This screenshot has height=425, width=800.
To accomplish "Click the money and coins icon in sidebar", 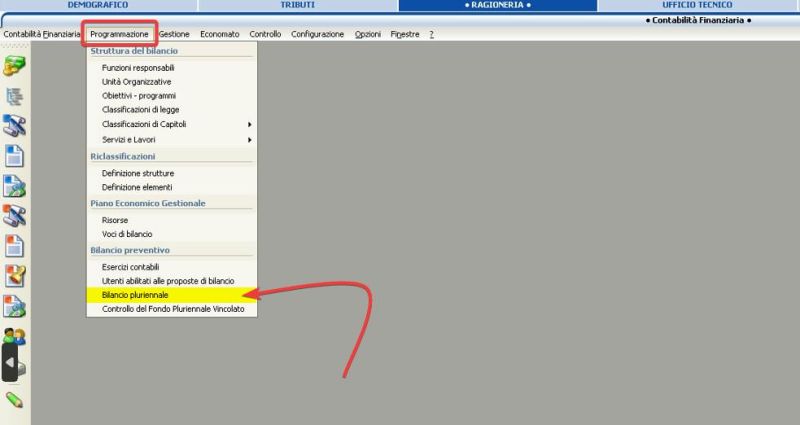I will [x=14, y=66].
